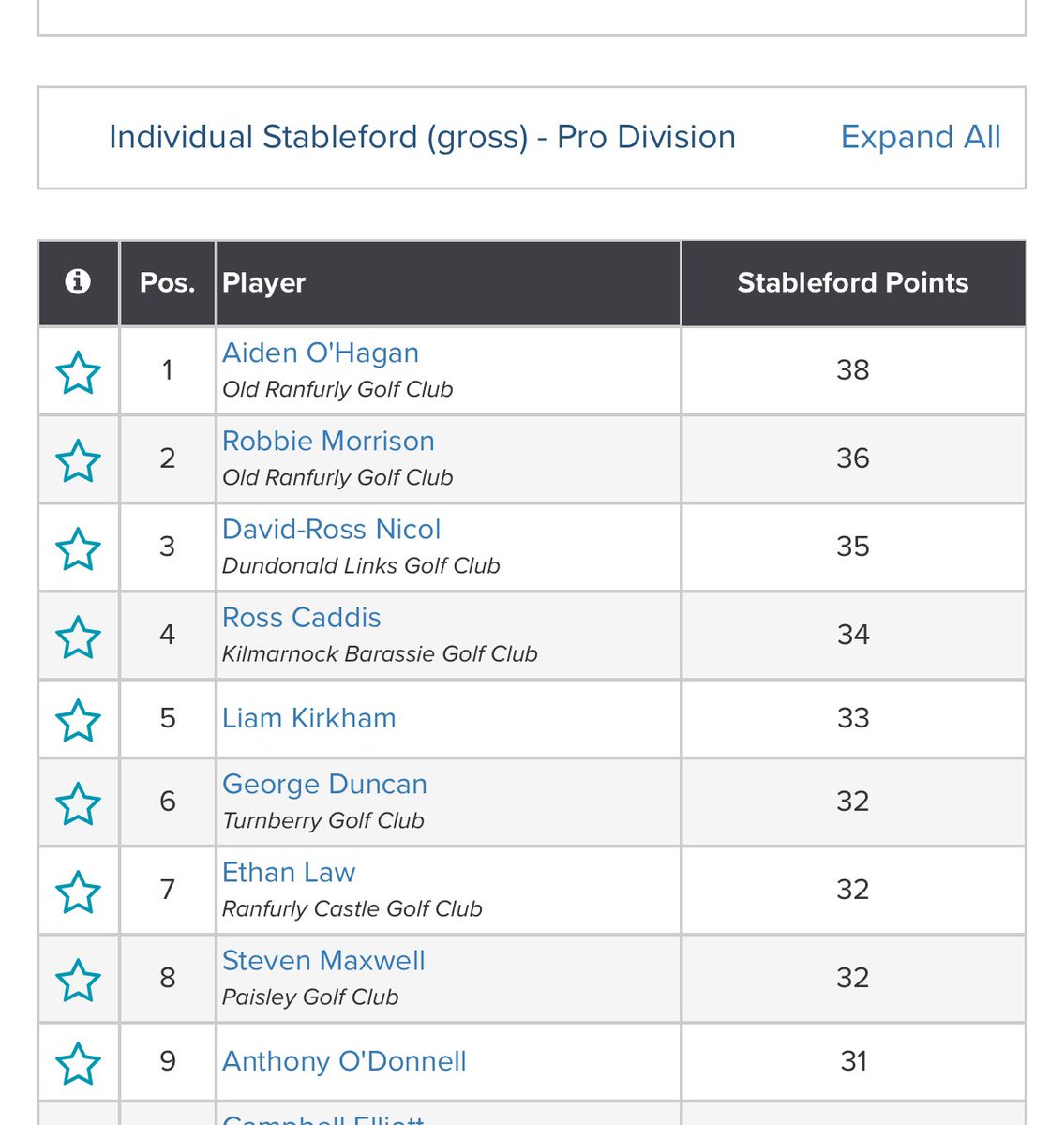Sort by Stableford Points column header
Viewport: 1064px width, 1125px height.
point(853,282)
